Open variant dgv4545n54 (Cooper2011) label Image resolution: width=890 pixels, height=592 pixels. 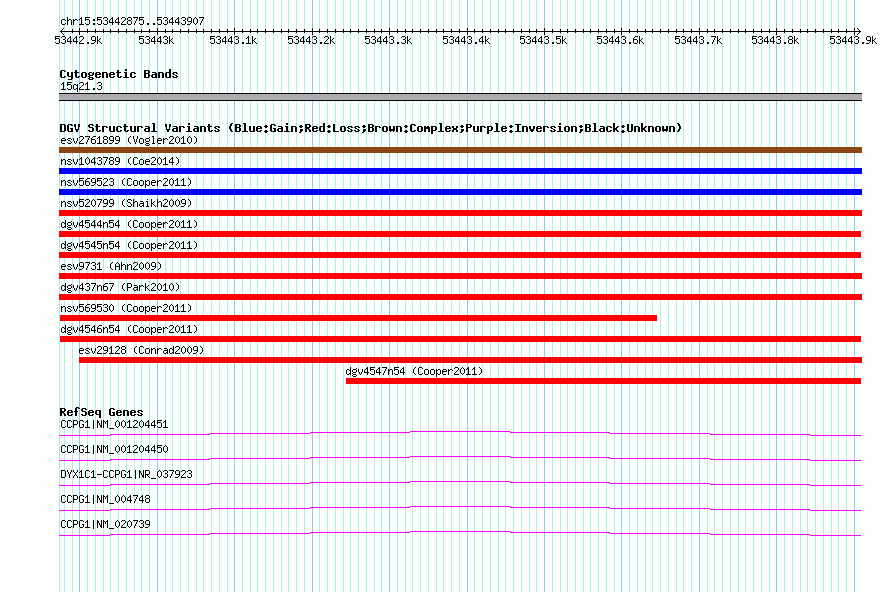click(129, 245)
